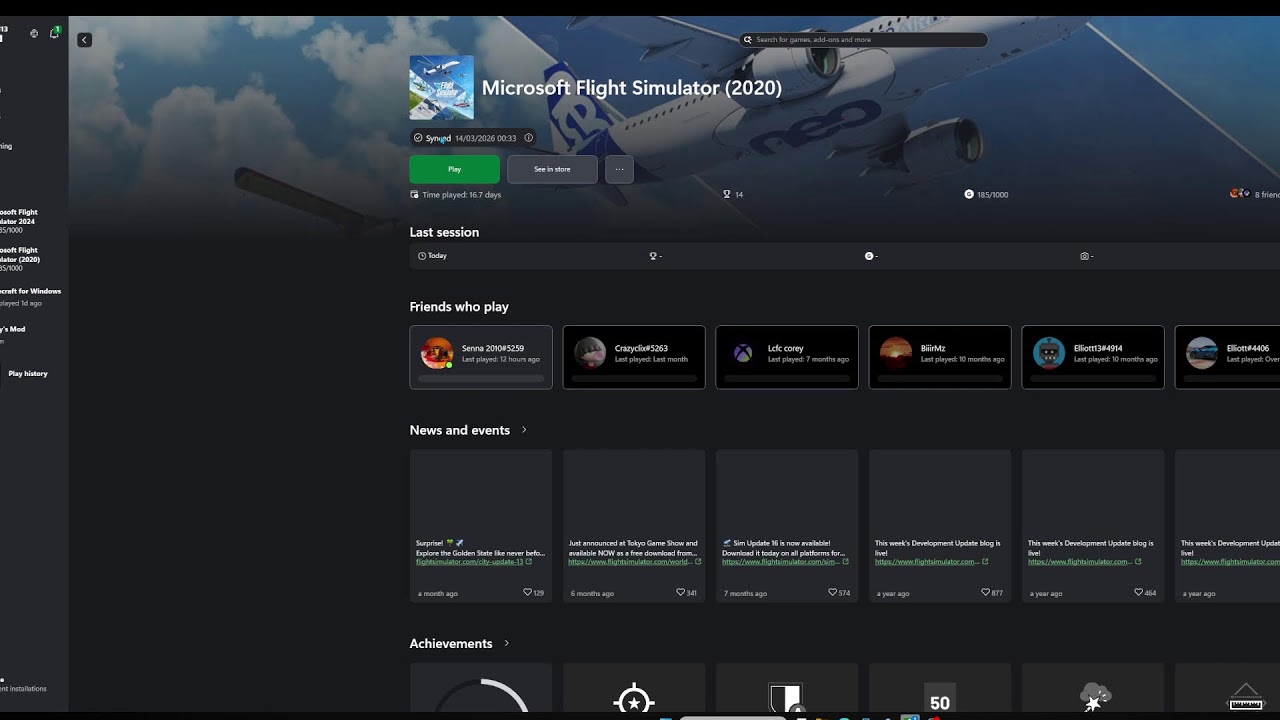Click in the search games field
This screenshot has height=720, width=1280.
pyautogui.click(x=863, y=40)
